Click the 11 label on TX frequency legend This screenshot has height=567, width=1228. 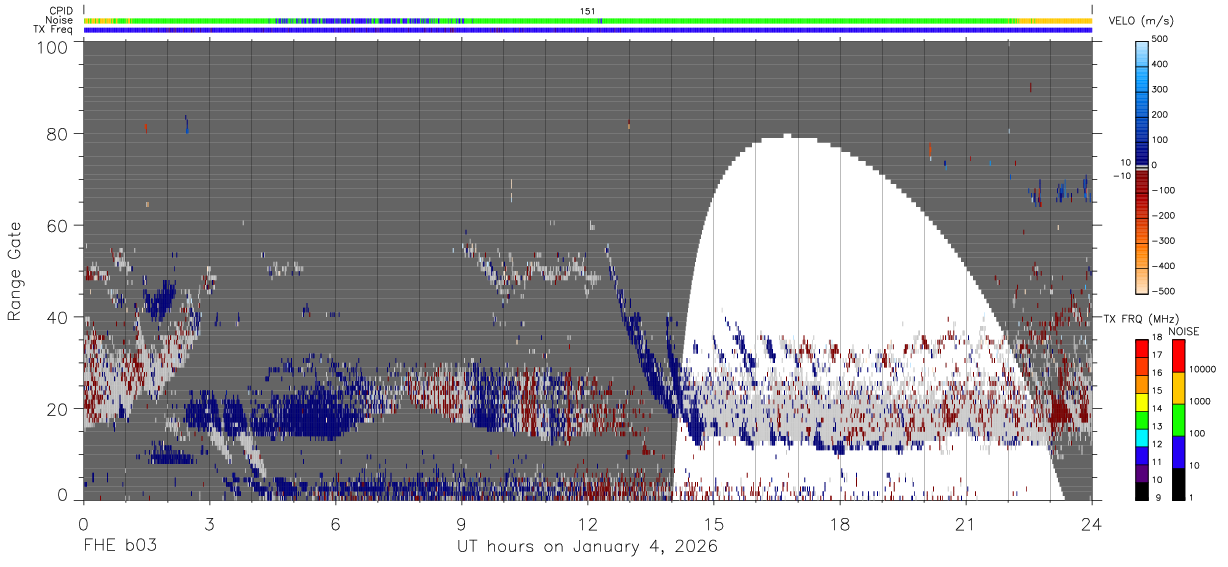pos(1156,462)
